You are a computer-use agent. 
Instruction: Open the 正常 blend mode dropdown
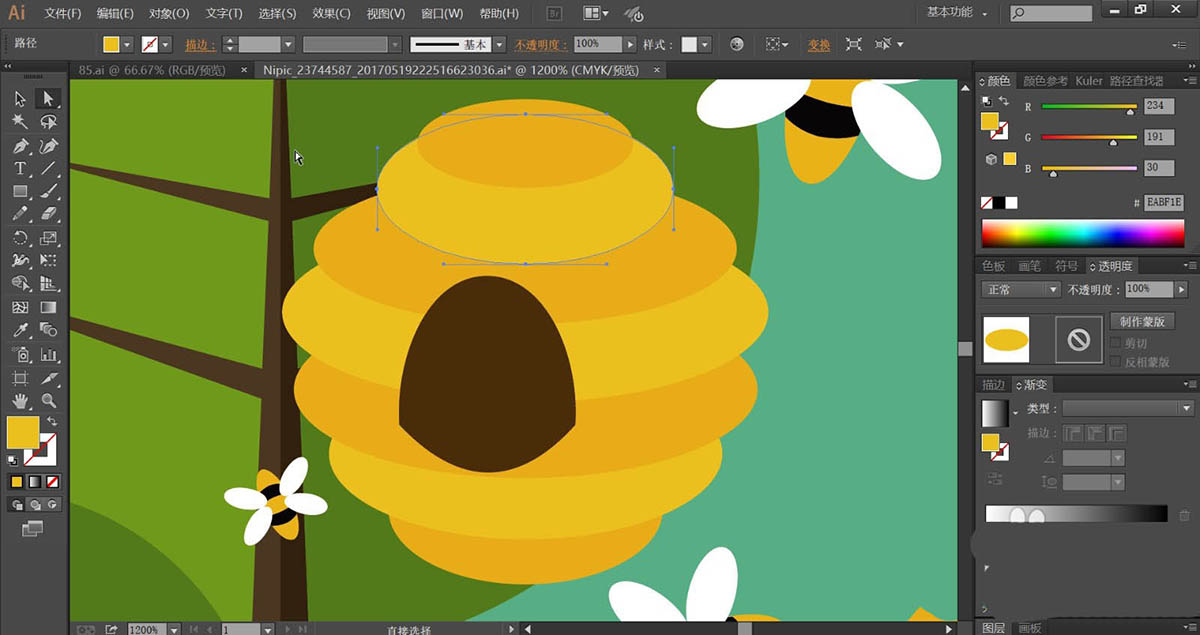1021,289
